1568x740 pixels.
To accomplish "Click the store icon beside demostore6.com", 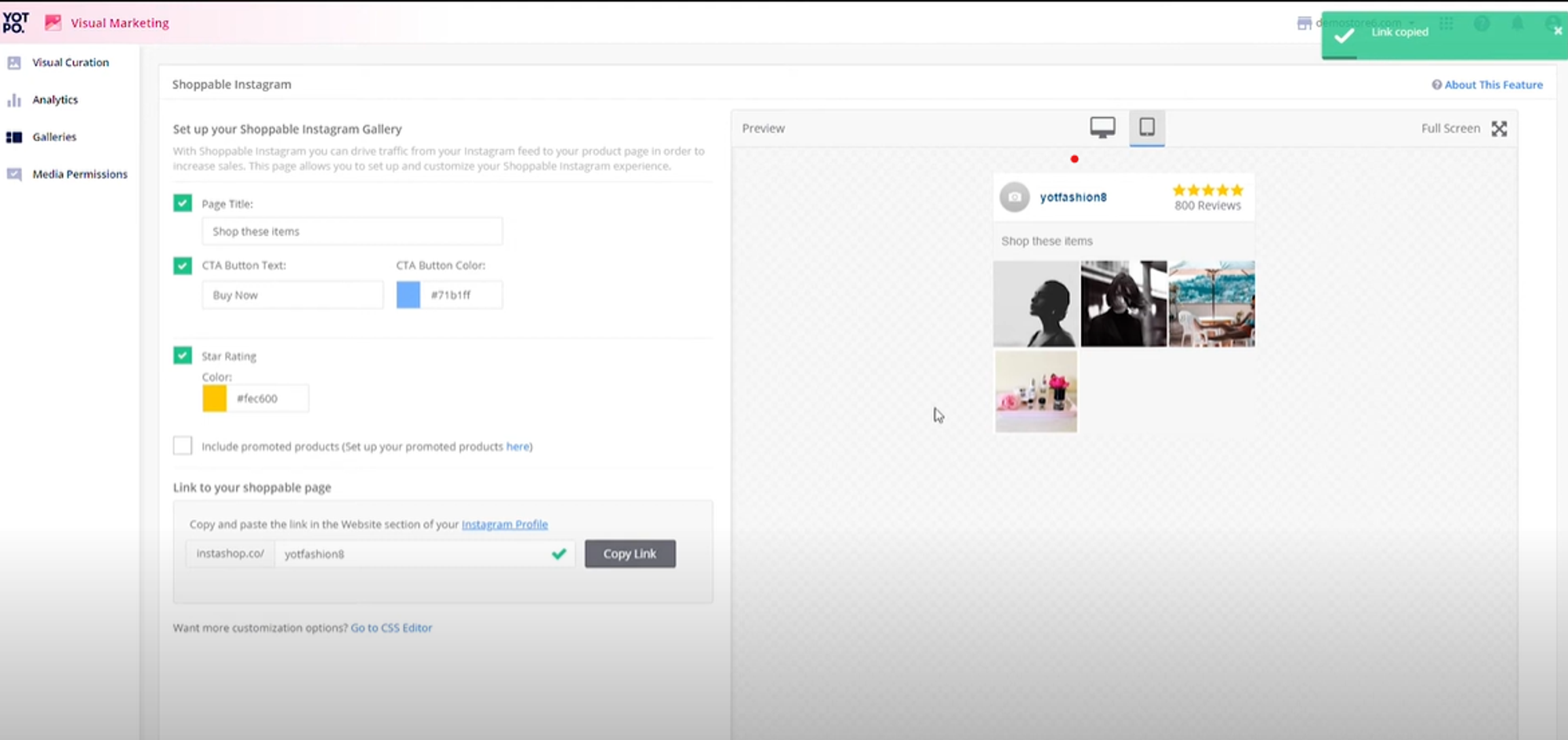I will pos(1305,24).
